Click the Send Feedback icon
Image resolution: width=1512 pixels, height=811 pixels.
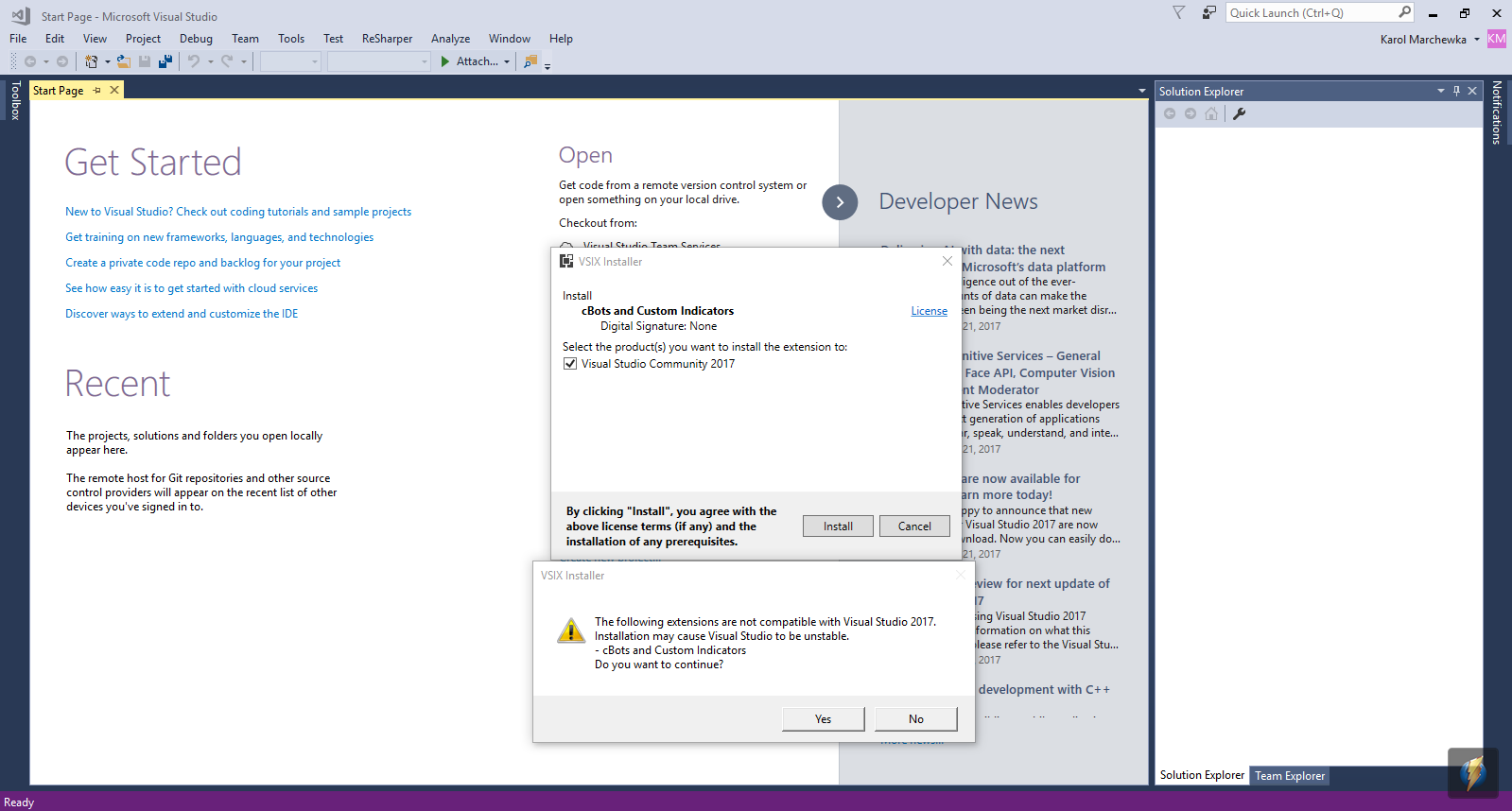1208,12
